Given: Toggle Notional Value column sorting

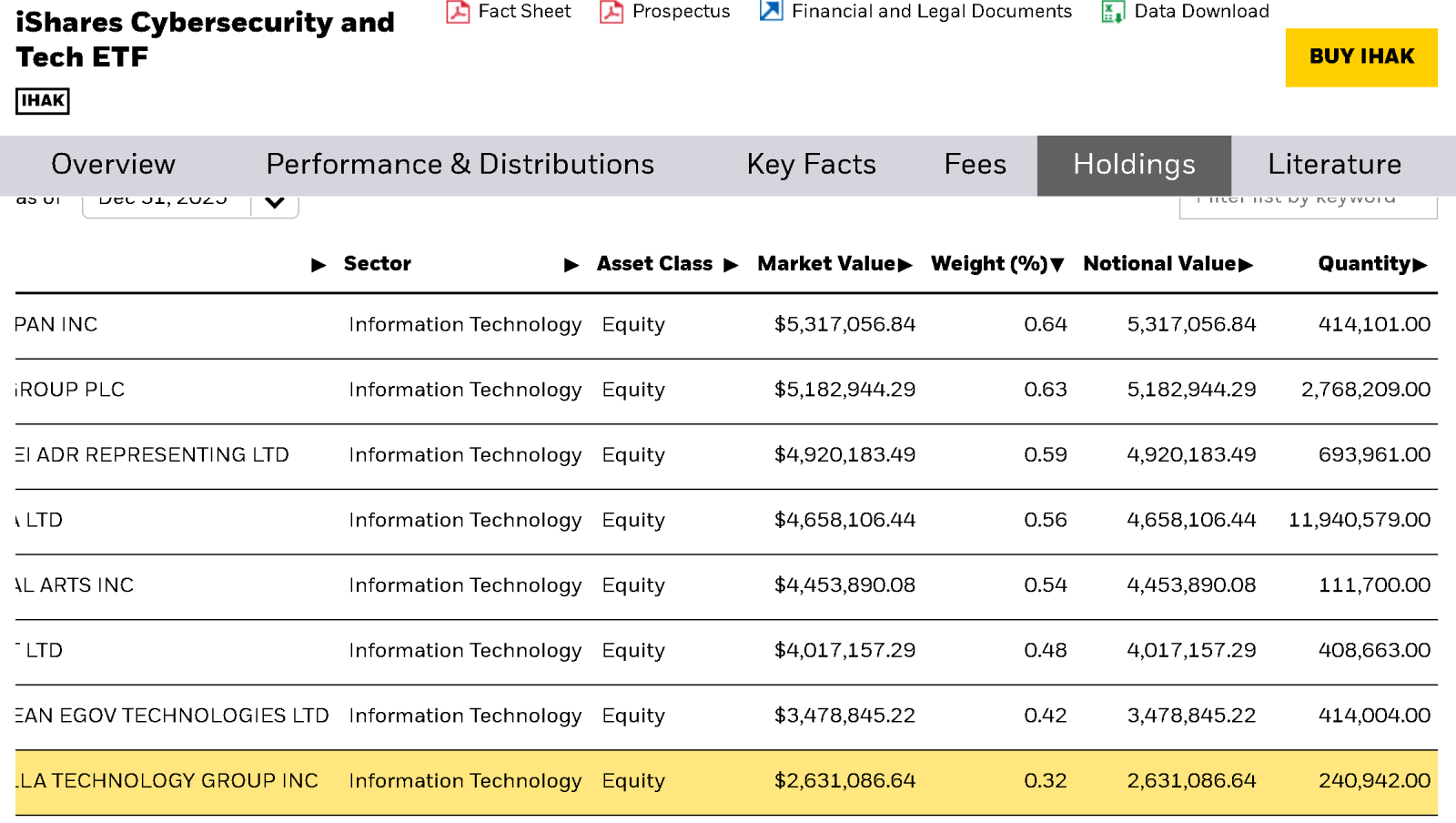Looking at the screenshot, I should tap(1247, 265).
